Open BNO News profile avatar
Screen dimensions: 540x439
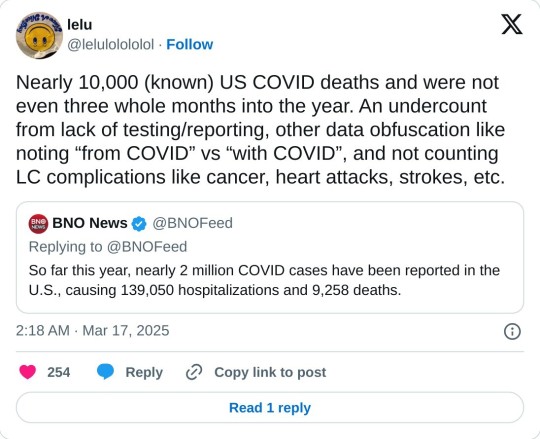[x=38, y=224]
